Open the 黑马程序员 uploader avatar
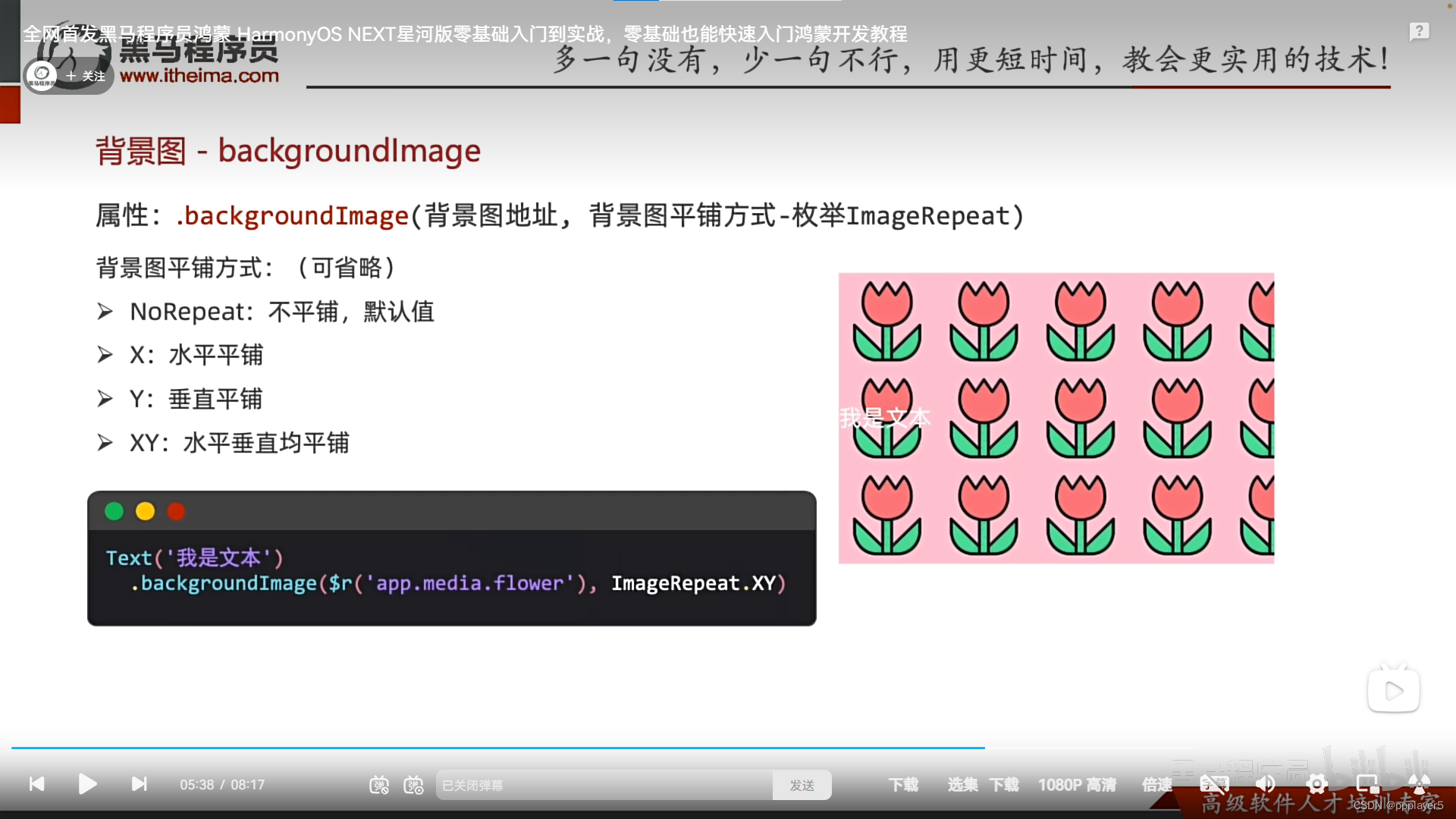The height and width of the screenshot is (819, 1456). (42, 75)
